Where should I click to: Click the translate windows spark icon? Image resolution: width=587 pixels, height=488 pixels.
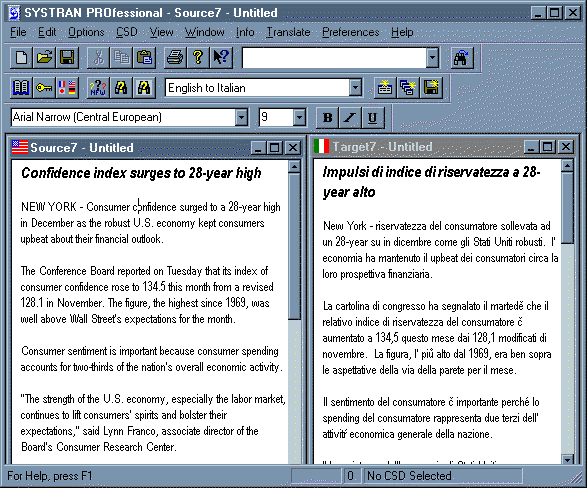pos(408,88)
